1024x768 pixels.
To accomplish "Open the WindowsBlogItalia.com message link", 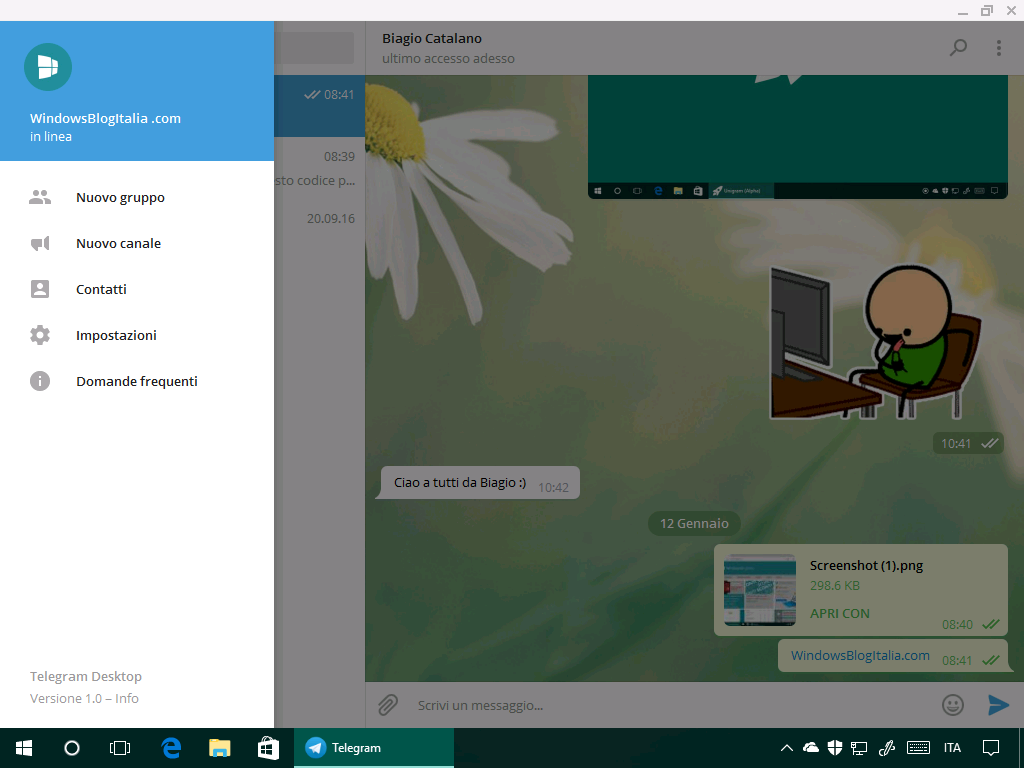I will [x=860, y=655].
